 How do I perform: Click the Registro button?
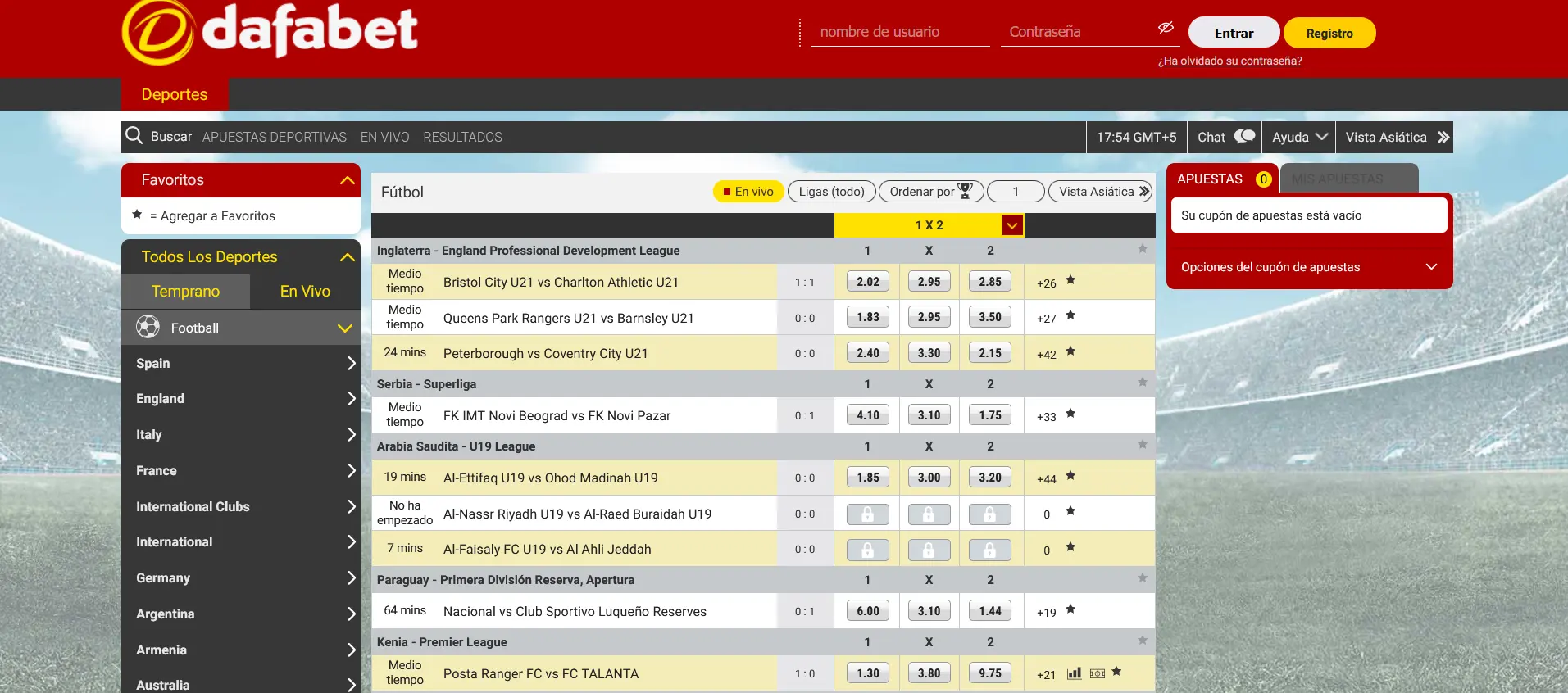click(1329, 33)
